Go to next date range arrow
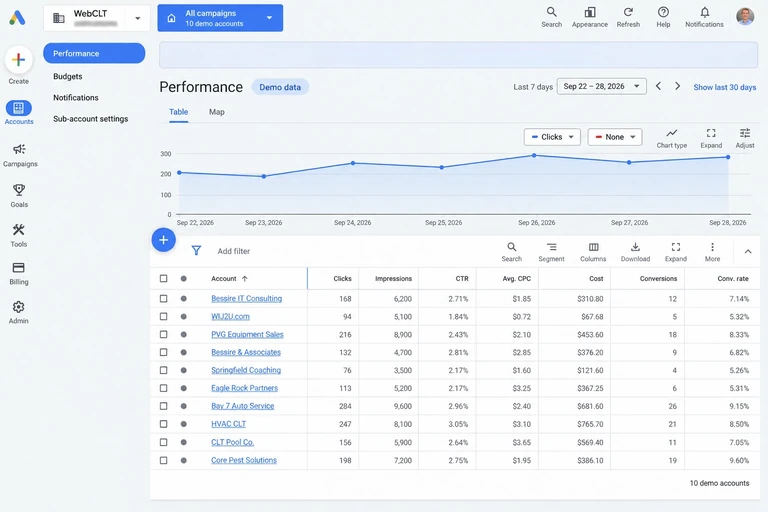 tap(677, 86)
